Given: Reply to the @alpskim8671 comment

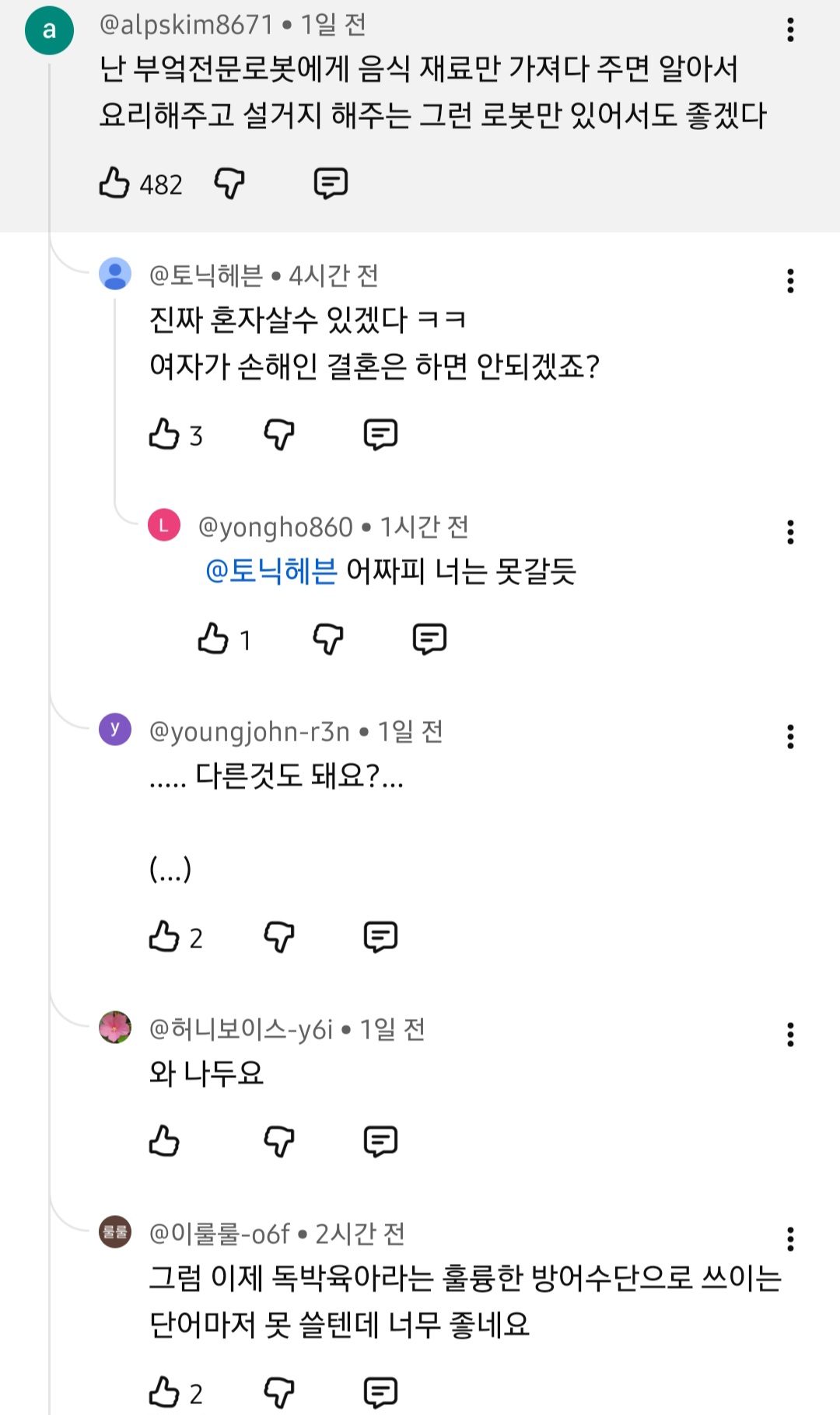Looking at the screenshot, I should click(x=331, y=184).
